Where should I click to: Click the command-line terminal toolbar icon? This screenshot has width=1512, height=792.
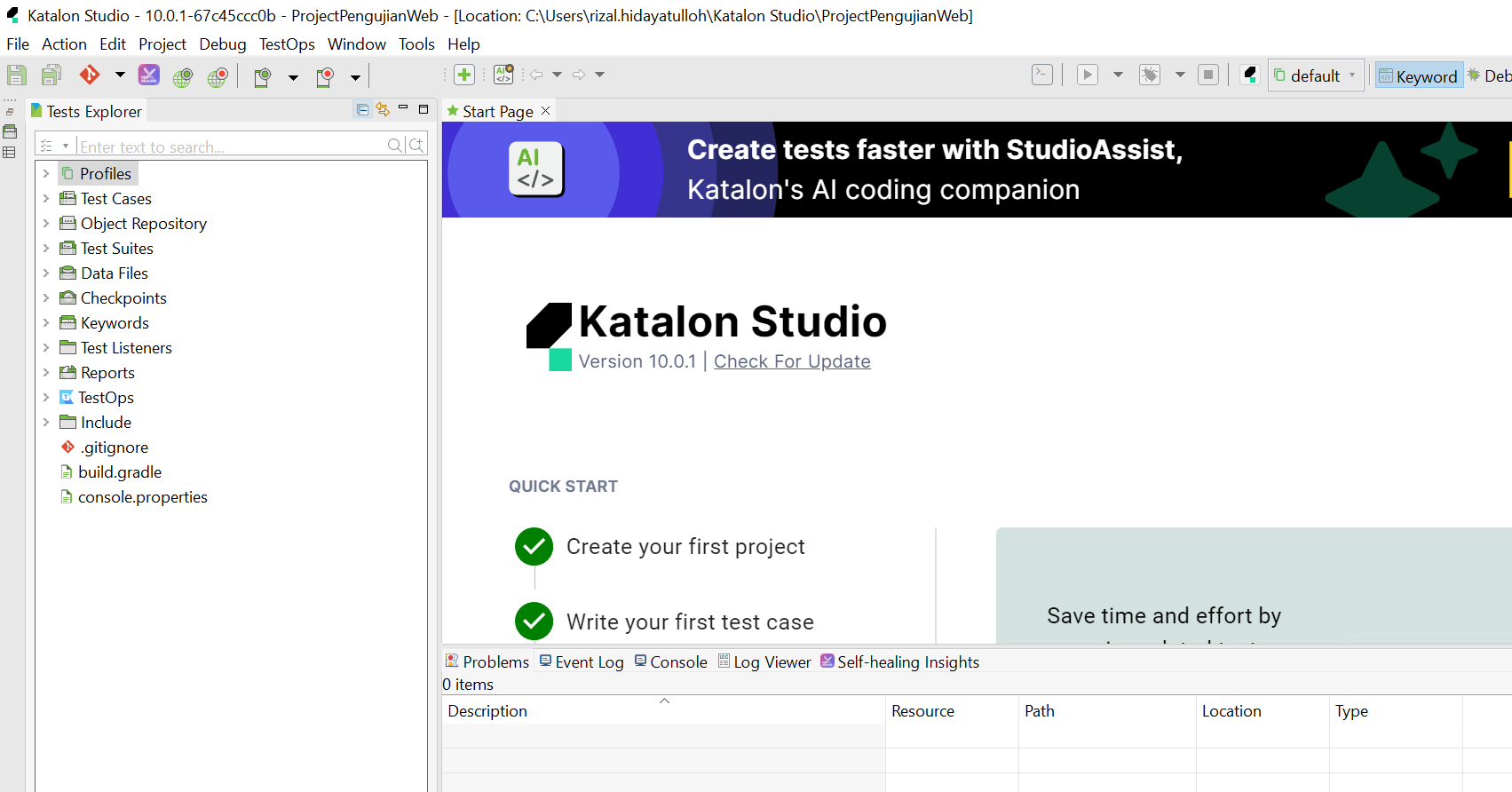(1042, 75)
